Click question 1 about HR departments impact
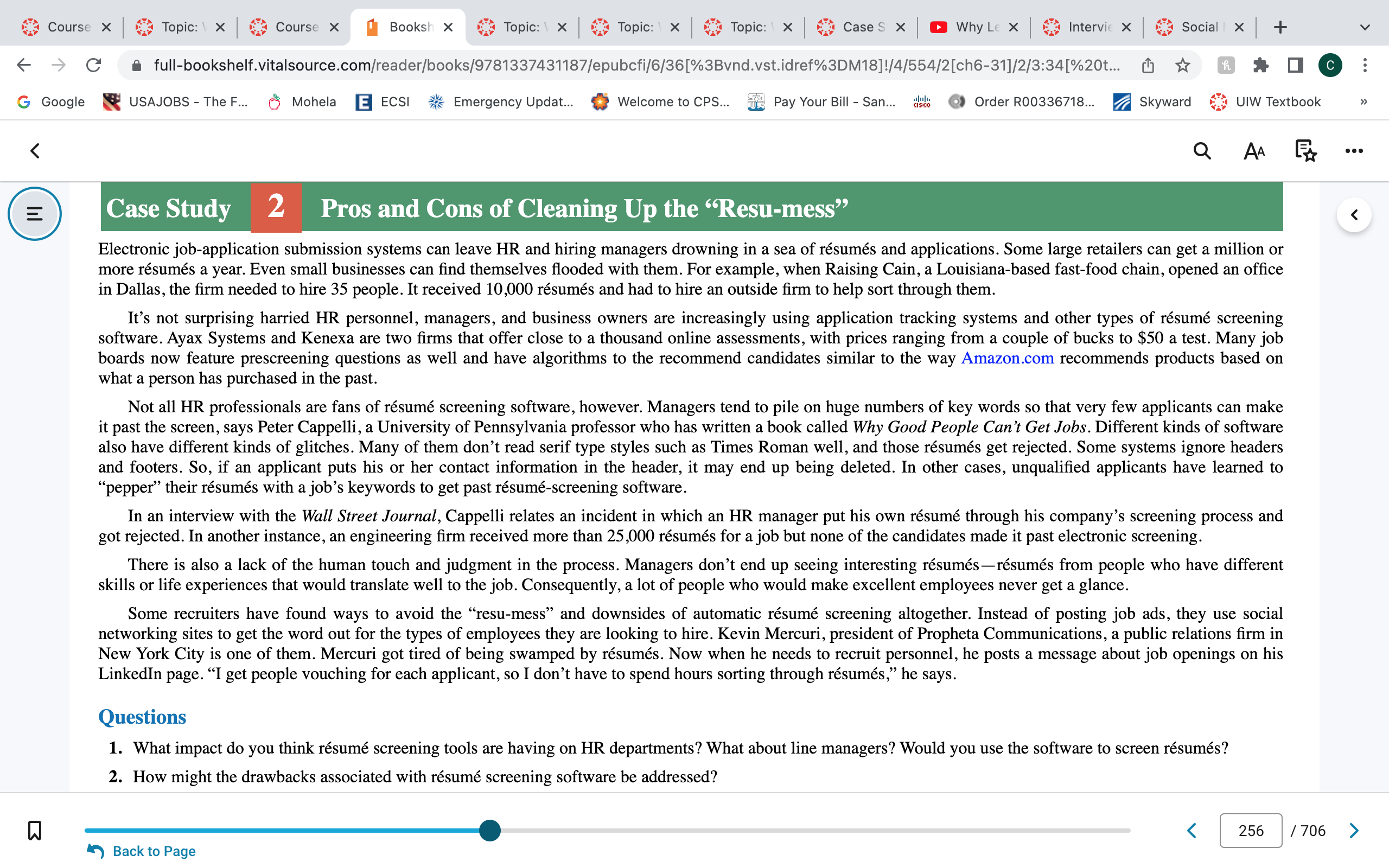The width and height of the screenshot is (1389, 868). pyautogui.click(x=680, y=748)
